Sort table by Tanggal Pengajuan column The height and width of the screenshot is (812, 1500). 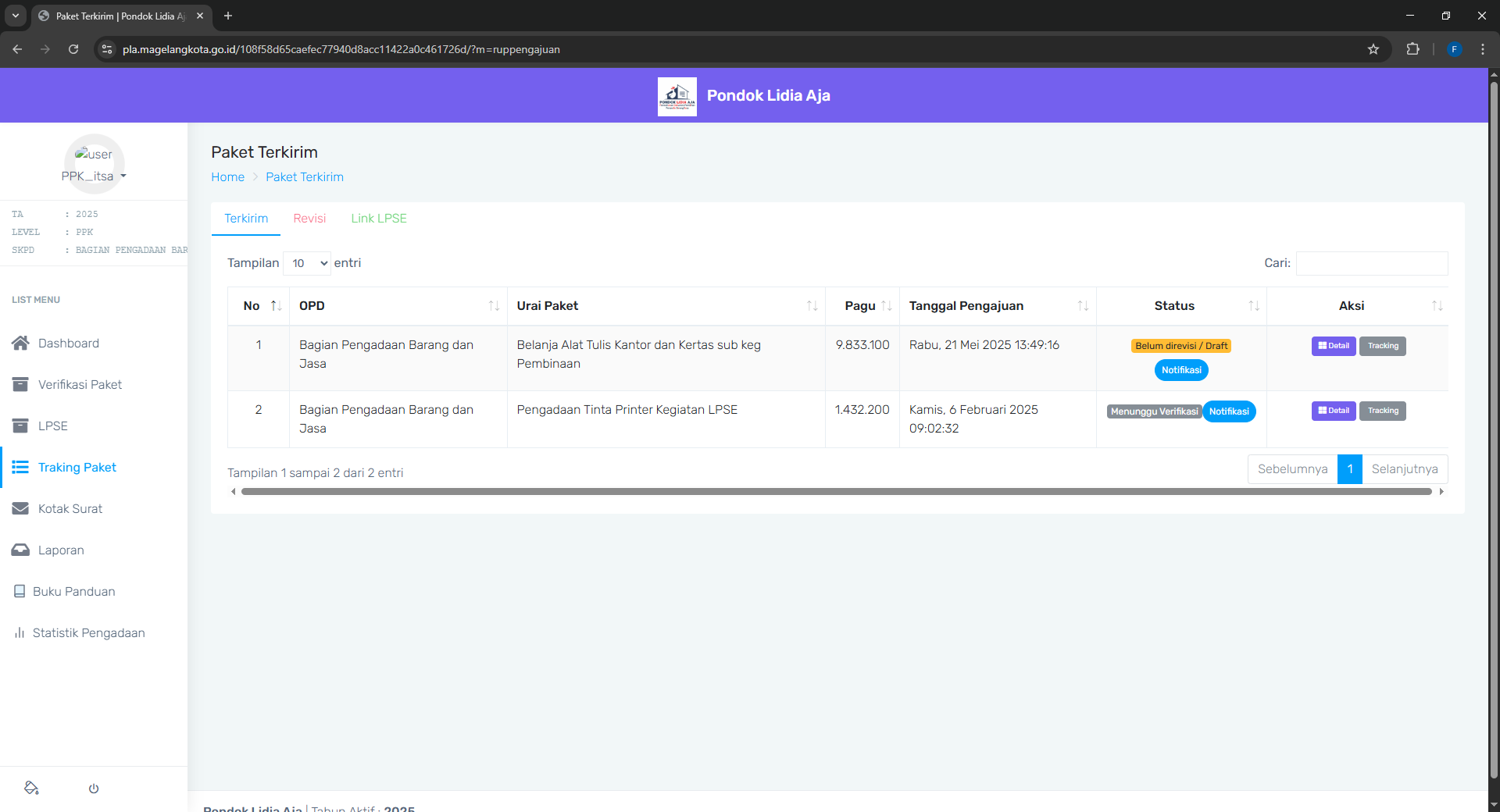[x=1082, y=306]
